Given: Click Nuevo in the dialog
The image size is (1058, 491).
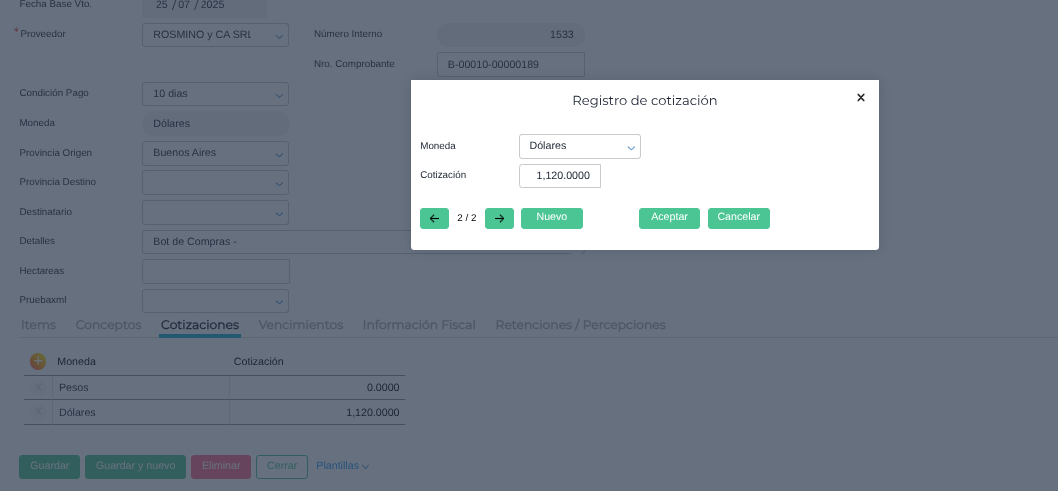Looking at the screenshot, I should [551, 217].
